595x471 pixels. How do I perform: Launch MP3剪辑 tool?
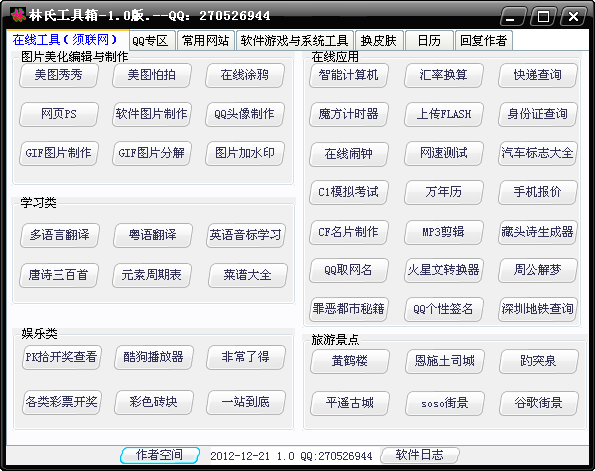tap(444, 232)
